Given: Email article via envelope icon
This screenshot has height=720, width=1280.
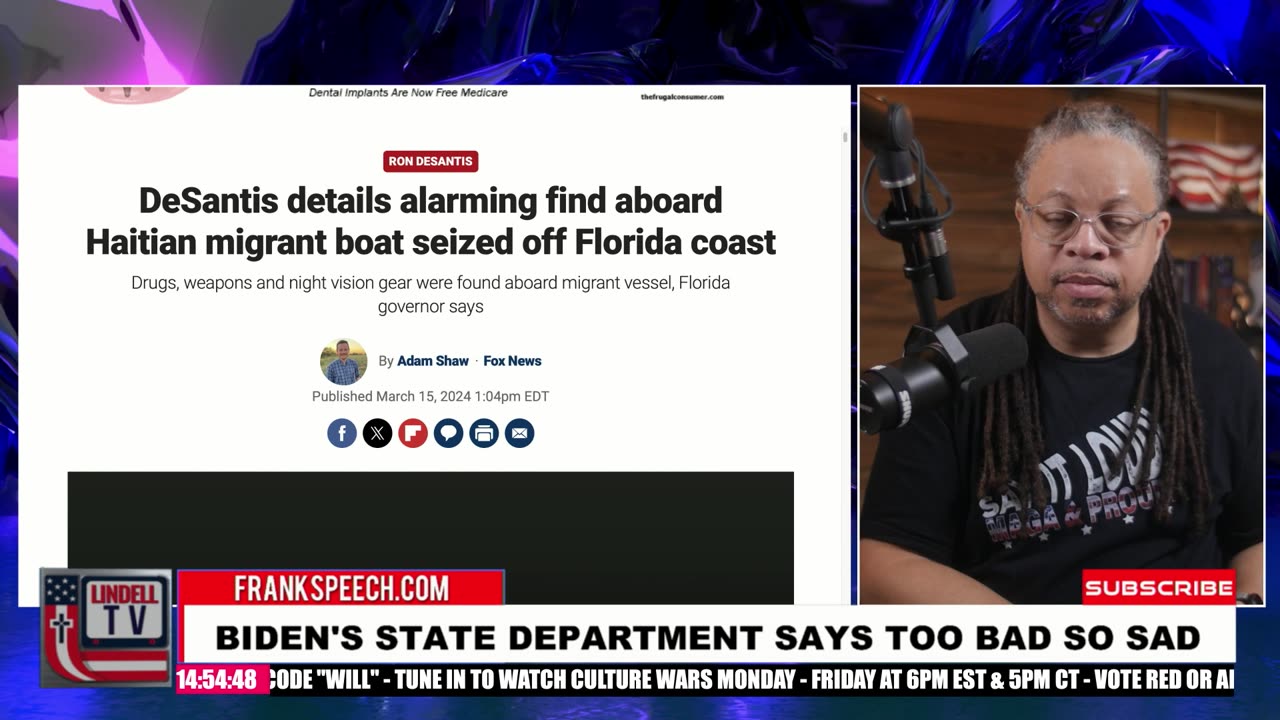Looking at the screenshot, I should pyautogui.click(x=519, y=433).
